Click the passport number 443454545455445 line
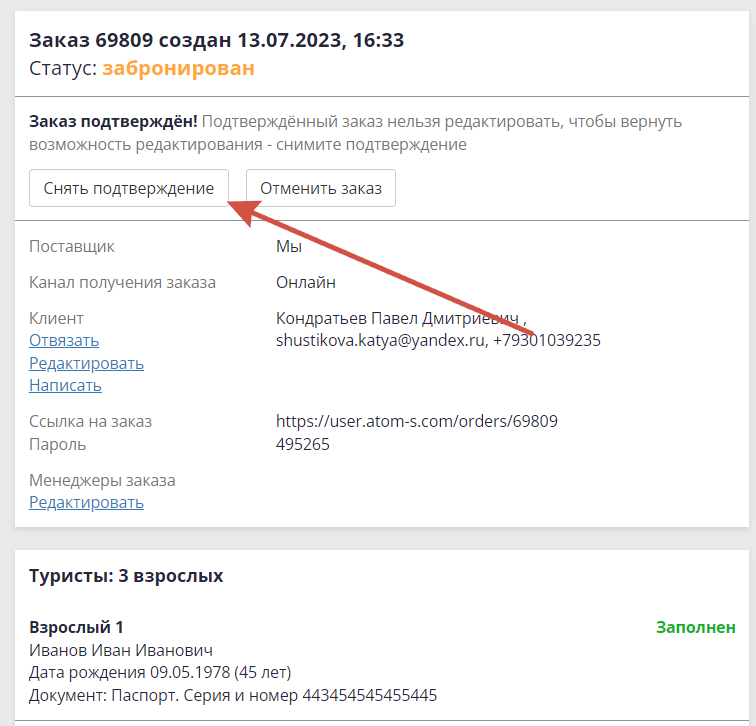This screenshot has height=726, width=756. 233,695
